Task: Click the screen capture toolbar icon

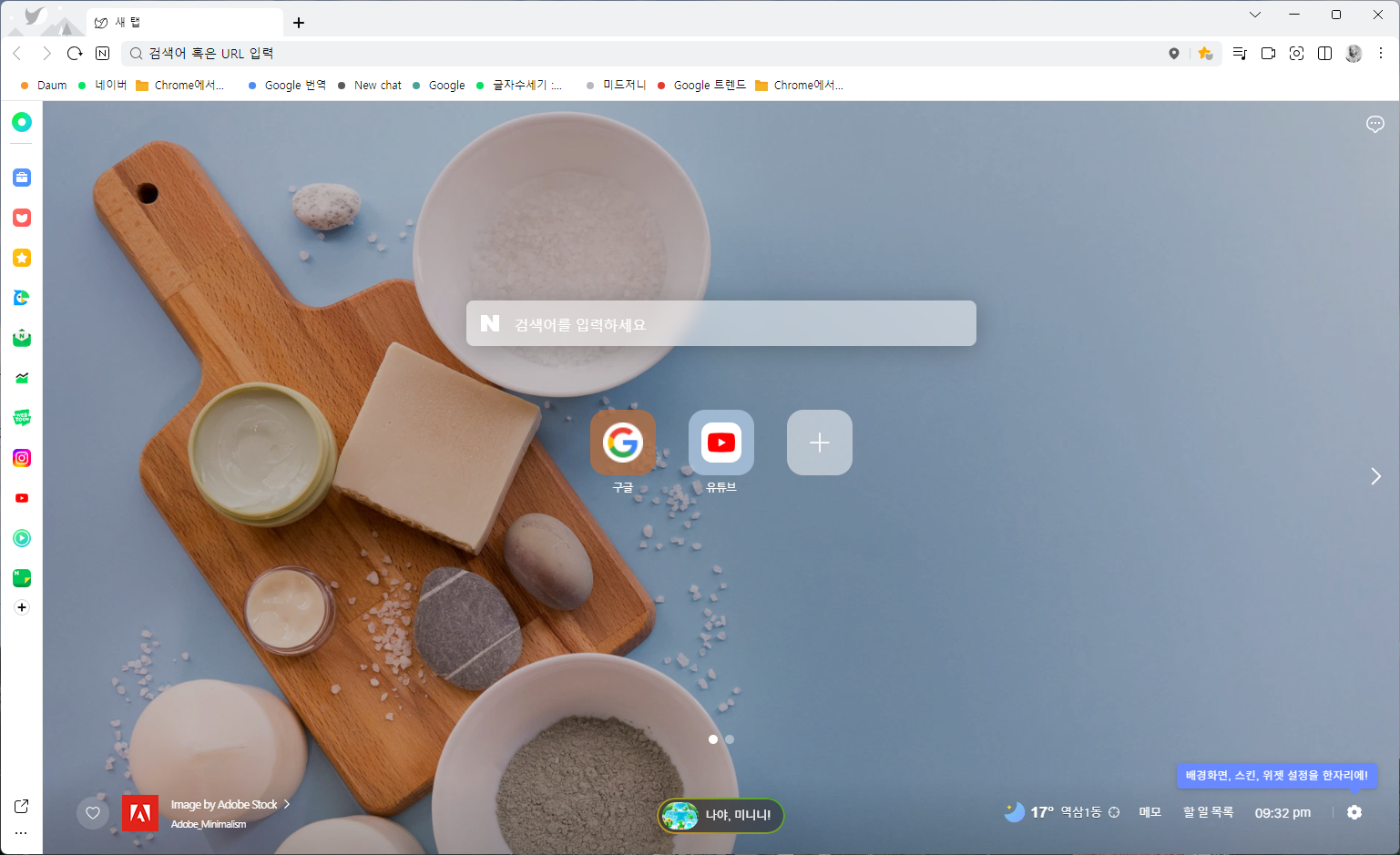Action: coord(1296,54)
